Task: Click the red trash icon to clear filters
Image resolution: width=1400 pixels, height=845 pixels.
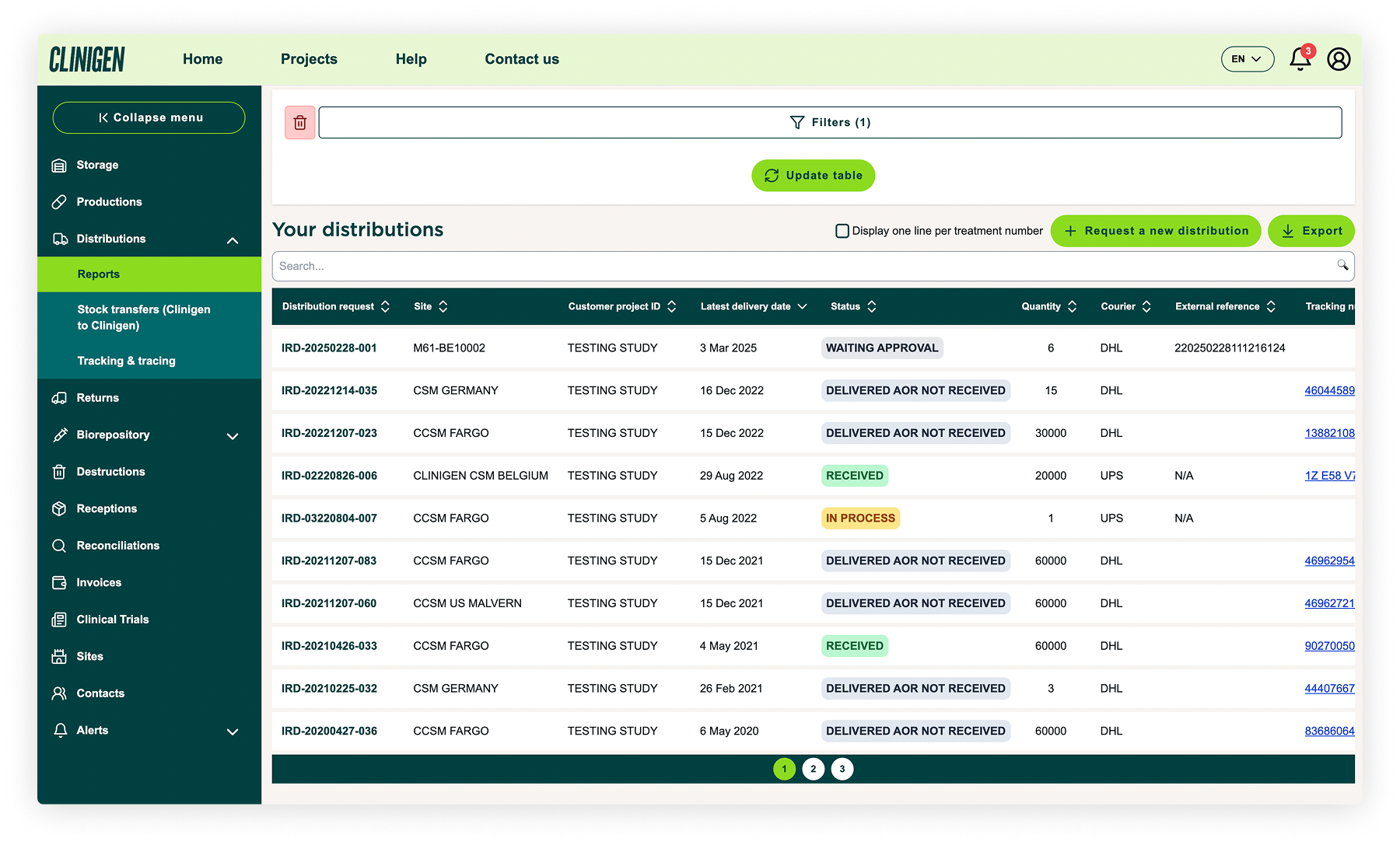Action: click(x=299, y=122)
